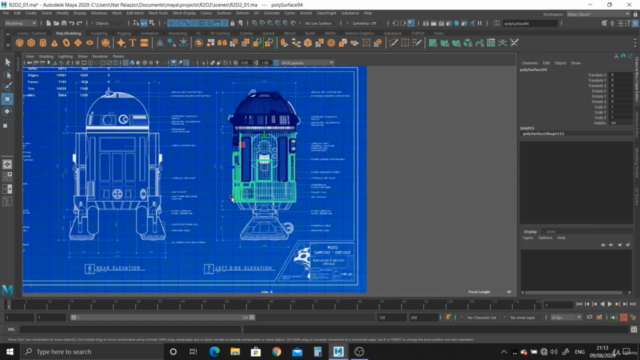Create a polygon sphere from the shelf
Screen dimensions: 640x360
20,43
